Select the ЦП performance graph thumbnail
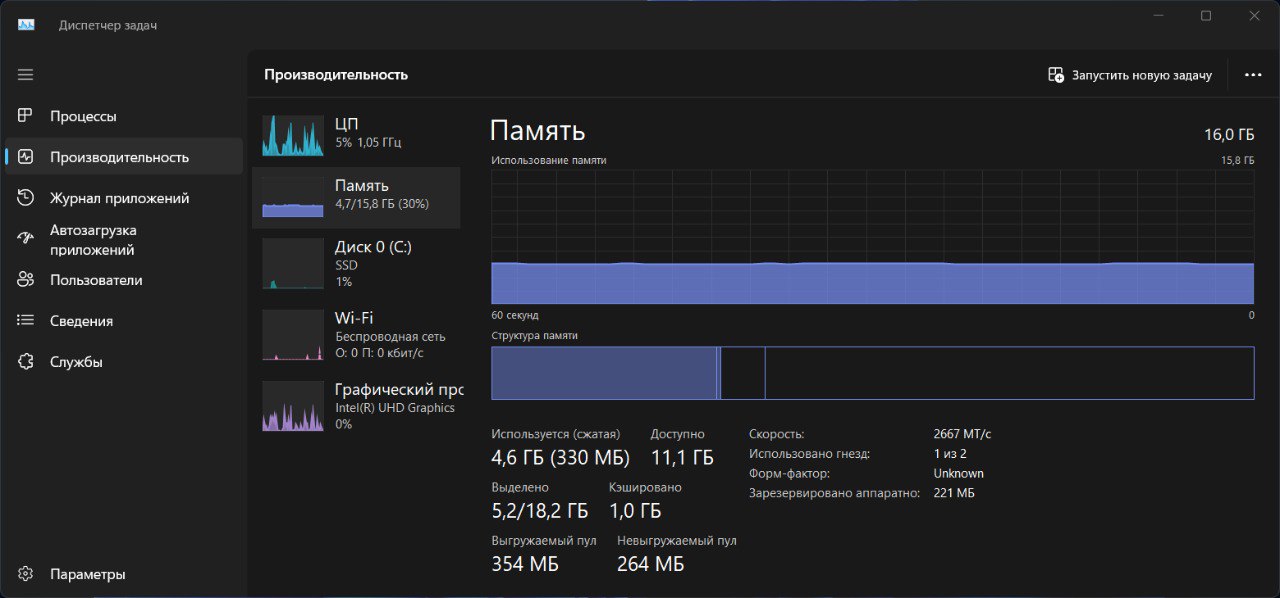 pyautogui.click(x=293, y=135)
